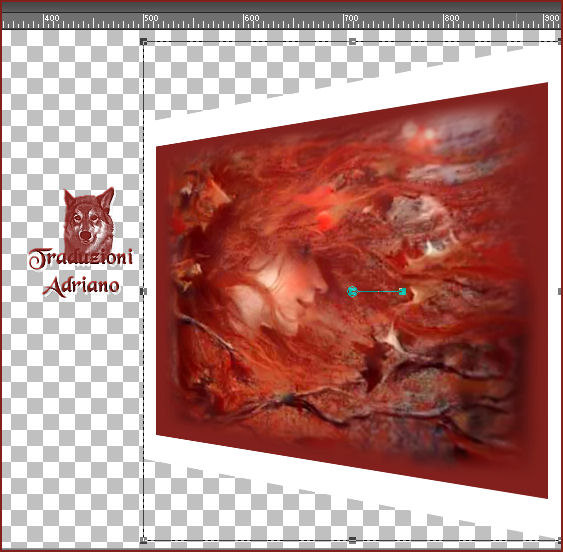Image resolution: width=563 pixels, height=552 pixels.
Task: Click the transparent canvas below the watermark
Action: point(72,413)
